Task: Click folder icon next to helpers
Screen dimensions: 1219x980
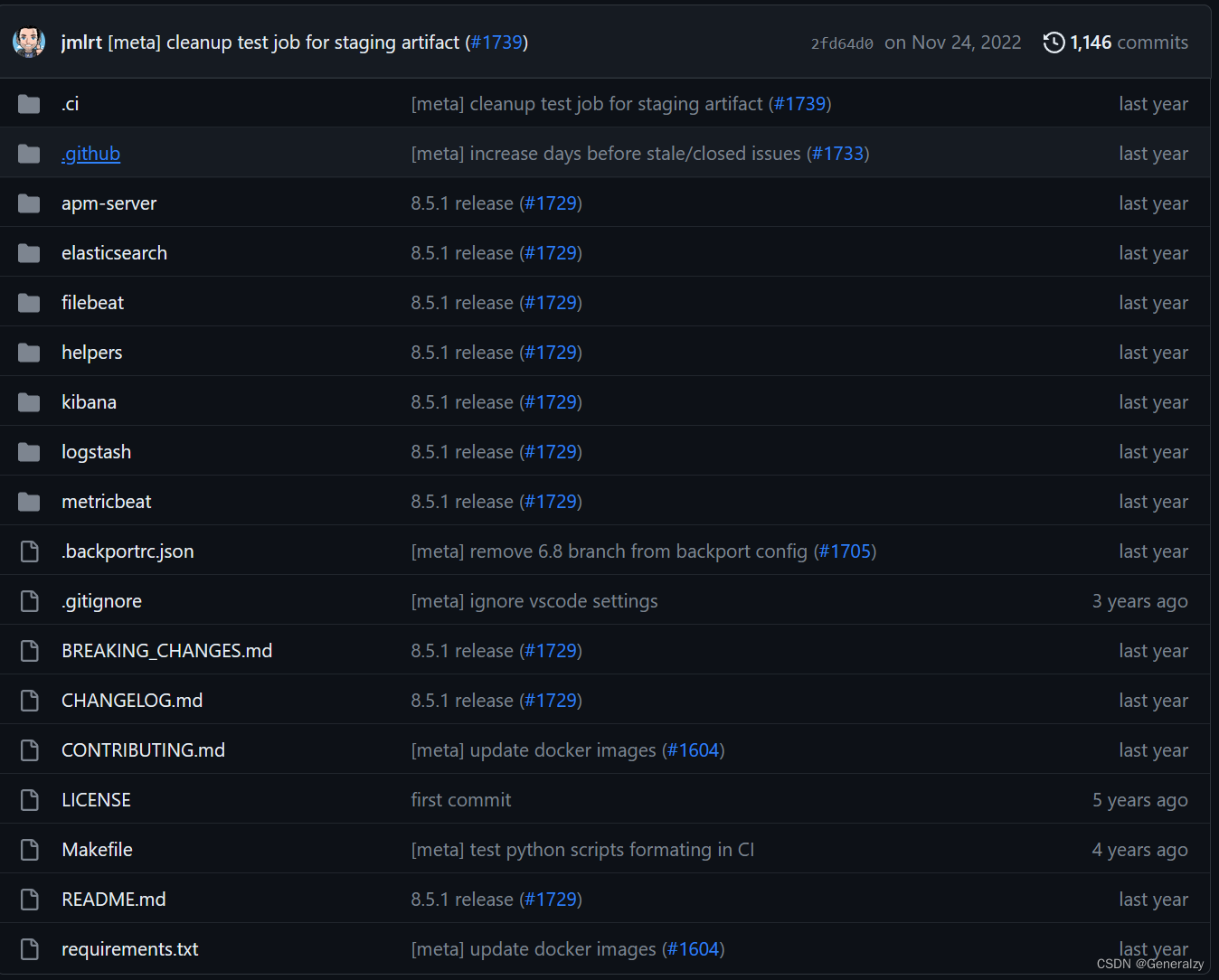Action: pos(29,353)
